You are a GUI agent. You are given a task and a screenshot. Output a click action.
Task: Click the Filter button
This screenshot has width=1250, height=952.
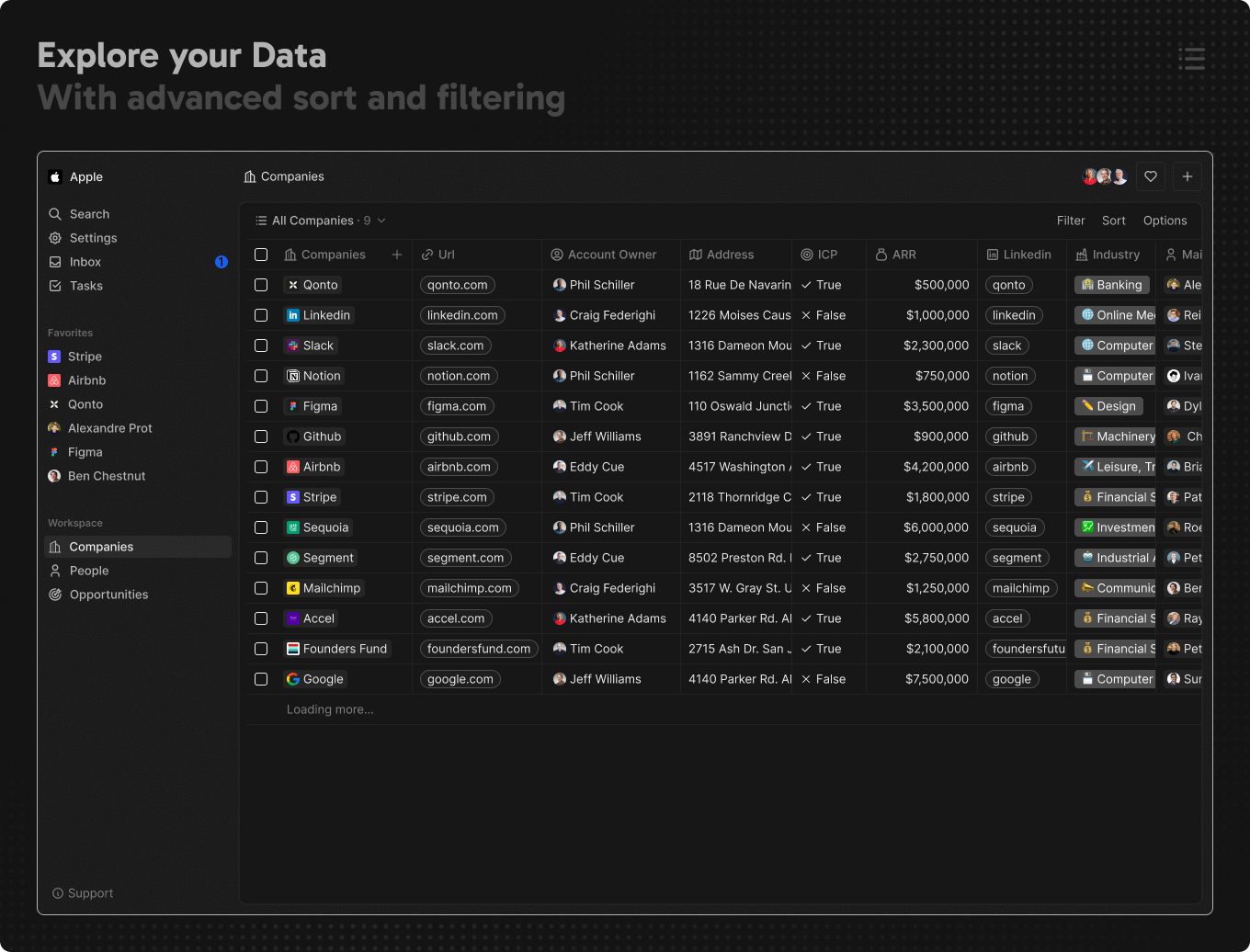1070,221
